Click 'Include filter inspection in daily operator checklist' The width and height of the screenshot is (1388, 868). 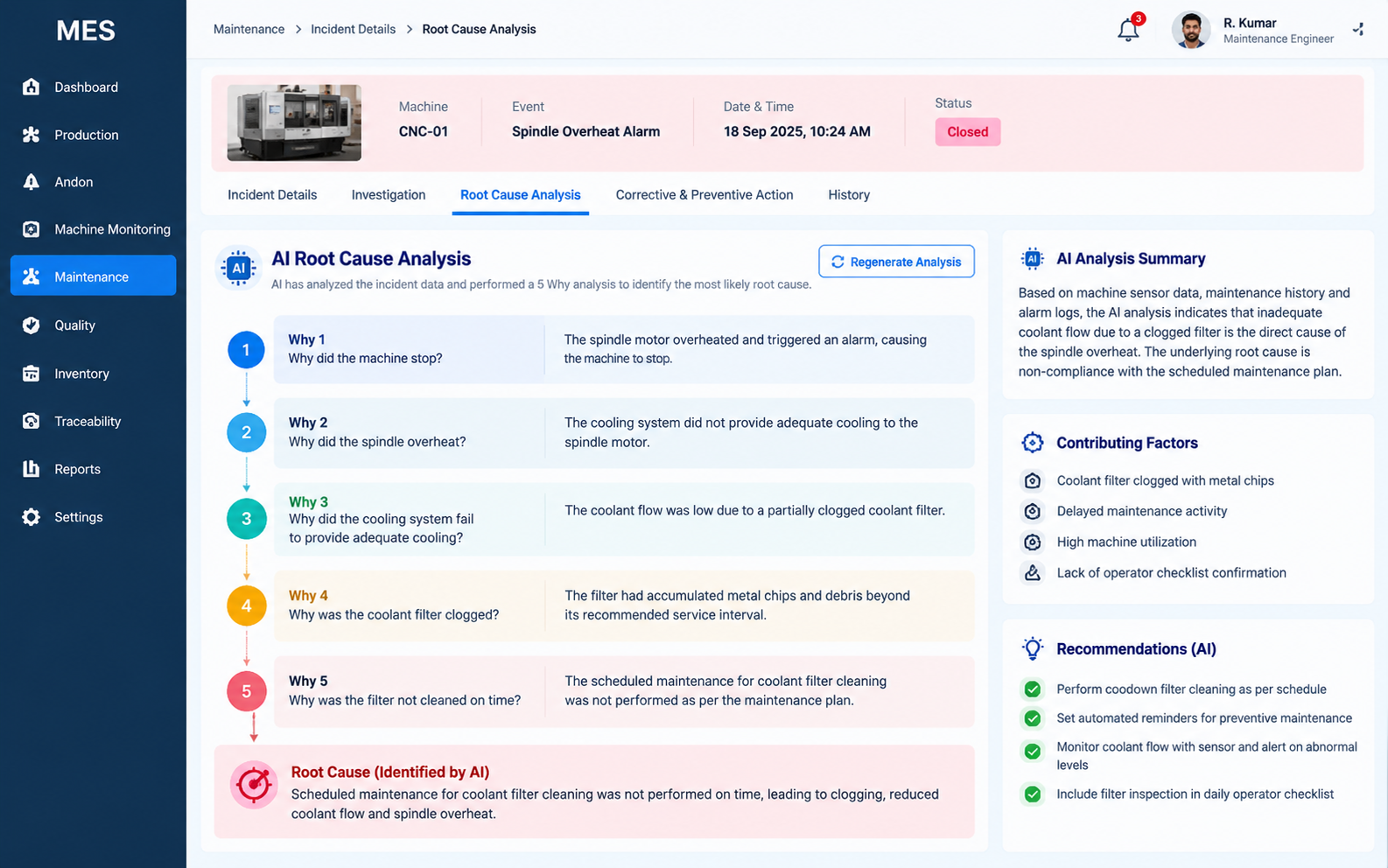coord(1195,794)
